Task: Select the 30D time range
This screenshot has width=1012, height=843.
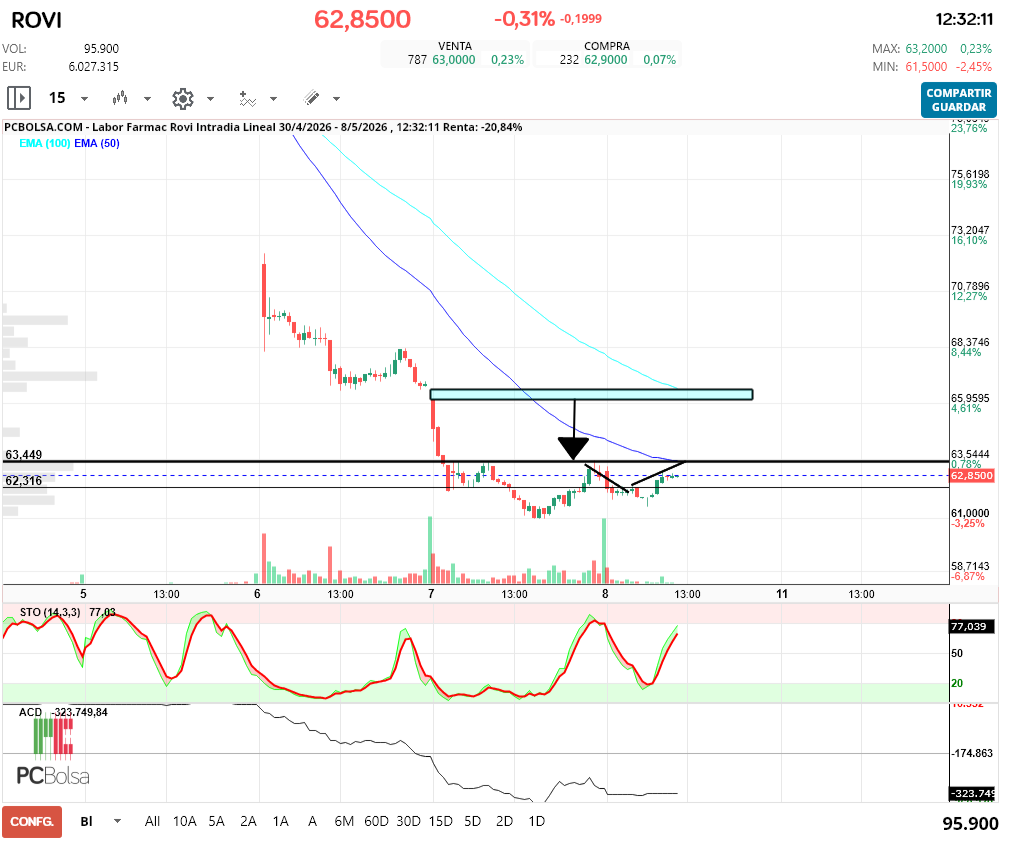Action: point(409,821)
